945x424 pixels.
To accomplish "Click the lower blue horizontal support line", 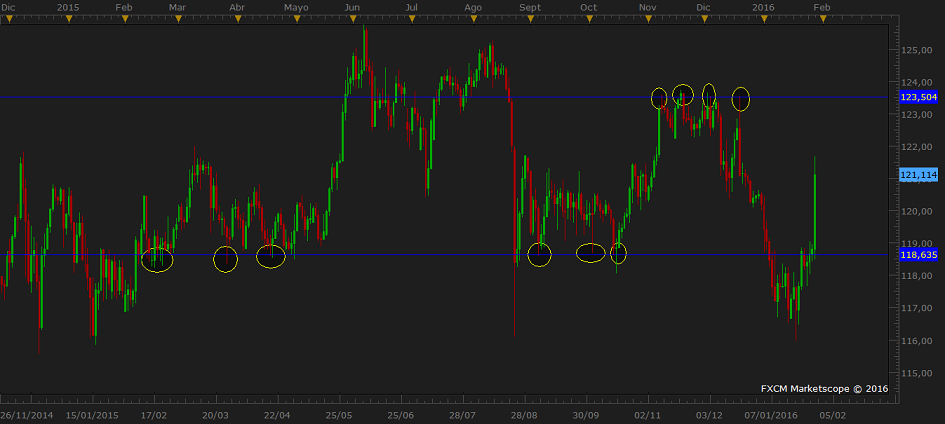I will point(400,254).
